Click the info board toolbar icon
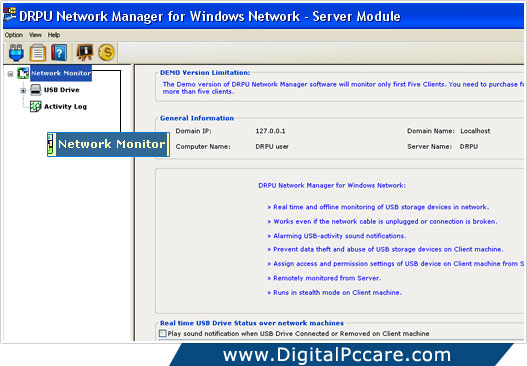 click(85, 52)
